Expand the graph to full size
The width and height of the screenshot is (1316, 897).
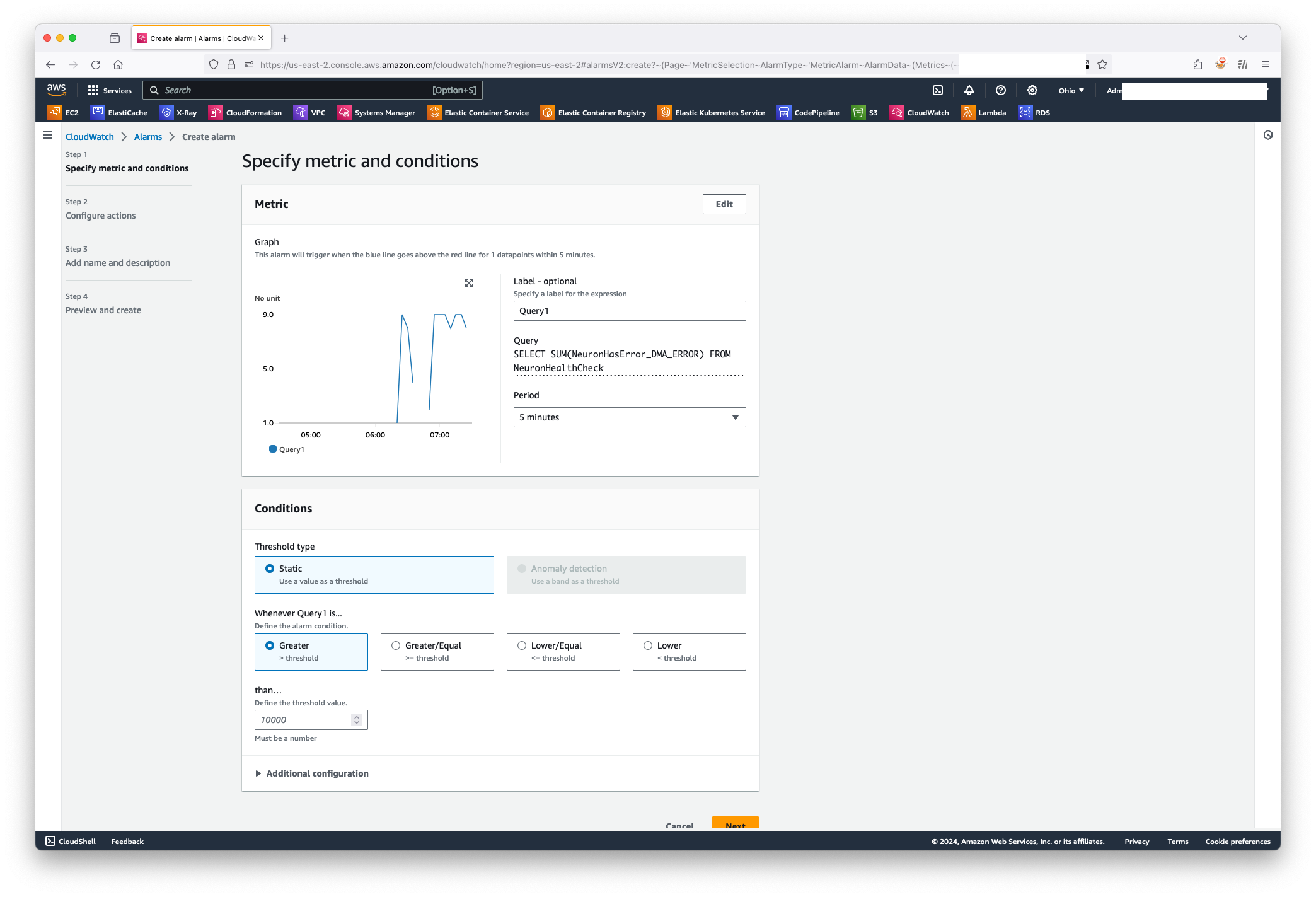tap(469, 283)
